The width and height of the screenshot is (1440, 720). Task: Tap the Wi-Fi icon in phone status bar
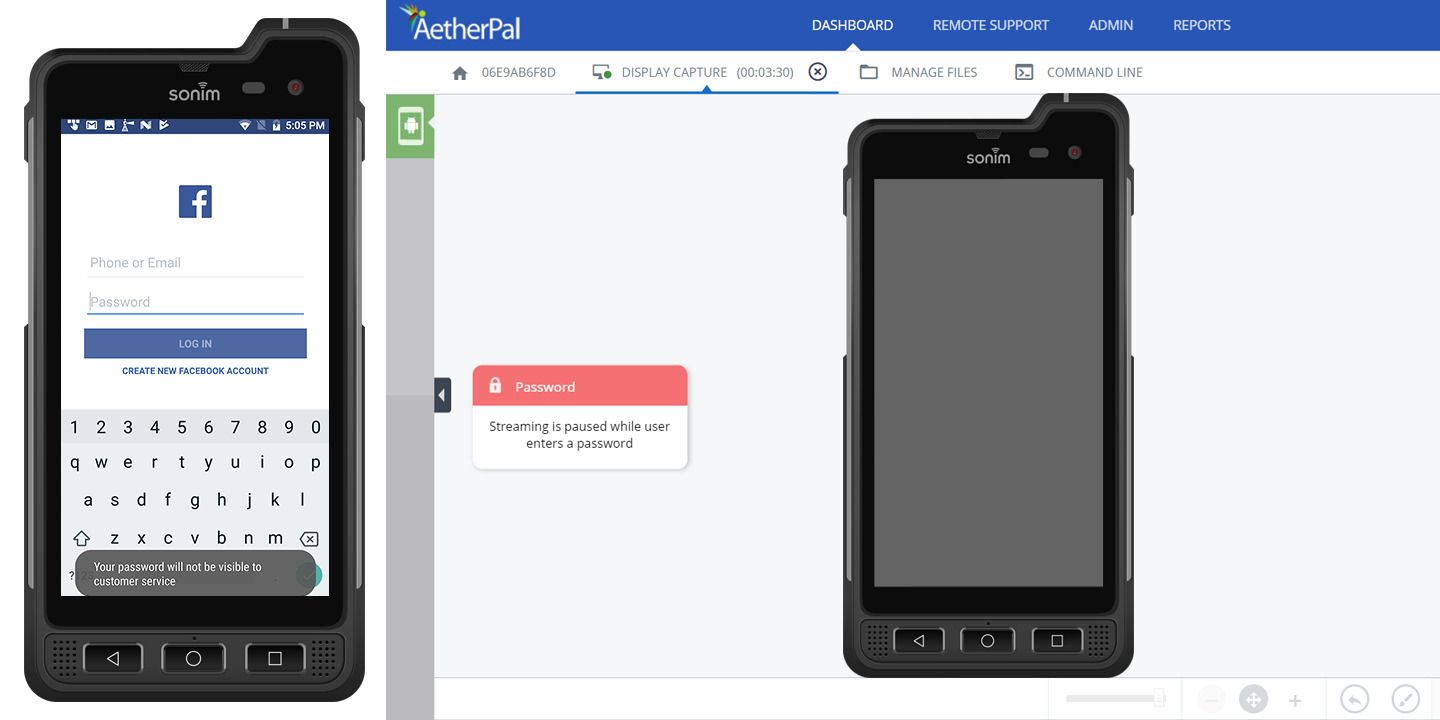click(245, 126)
